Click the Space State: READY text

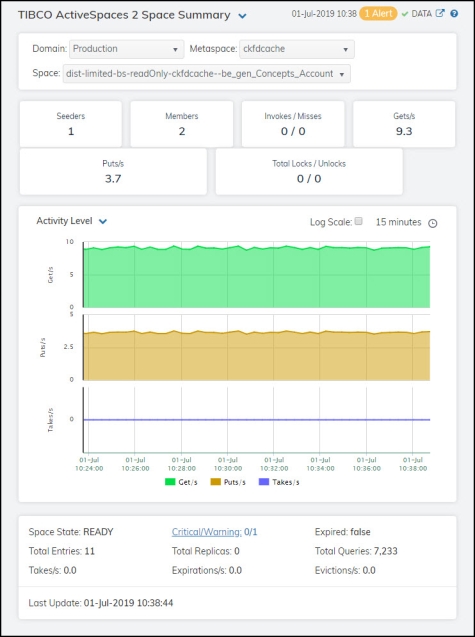(x=71, y=532)
